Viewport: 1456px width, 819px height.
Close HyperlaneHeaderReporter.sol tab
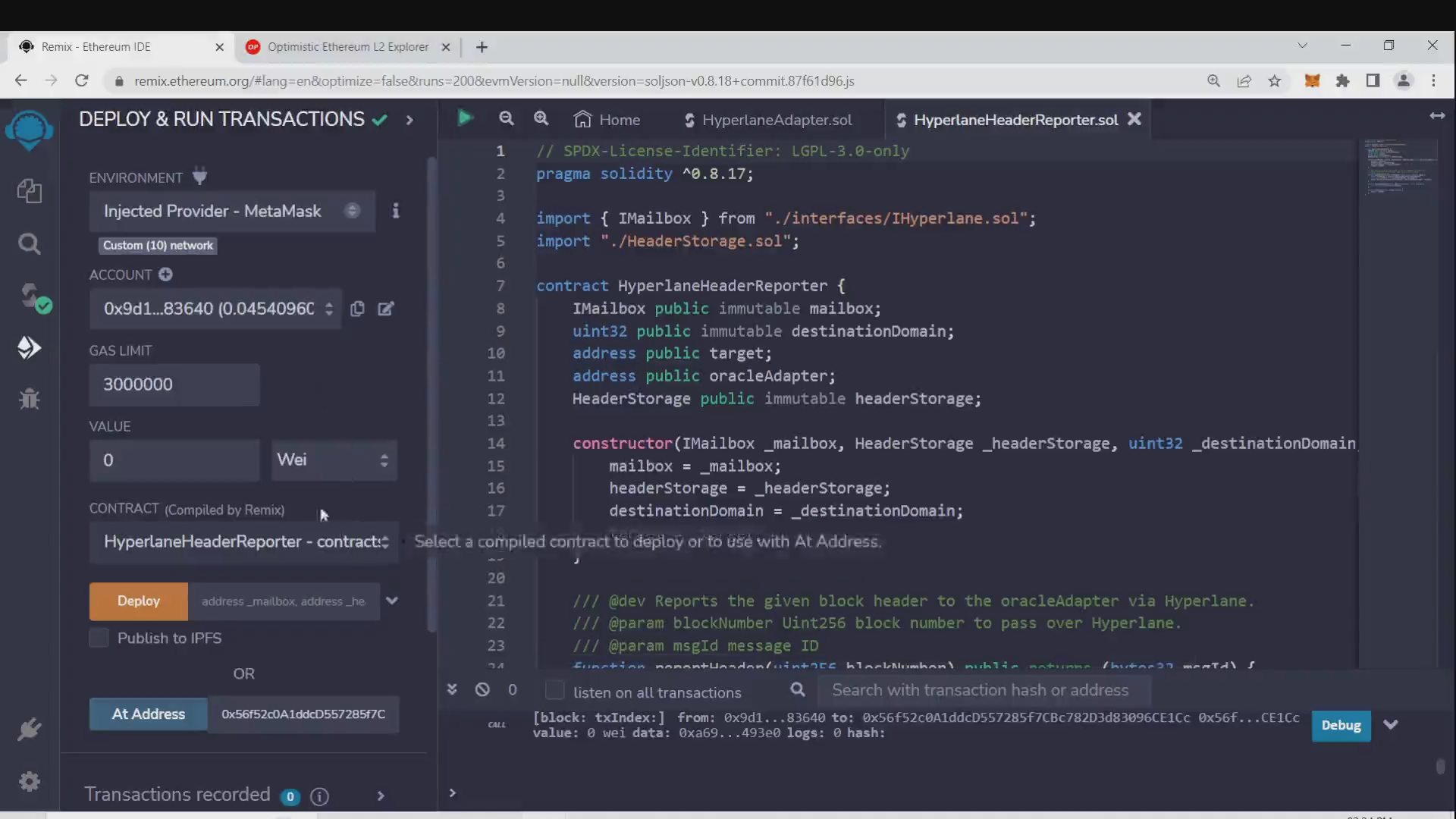(x=1134, y=119)
